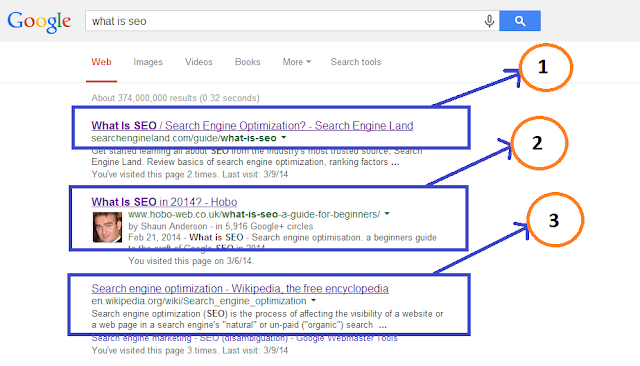This screenshot has height=366, width=640.
Task: Switch to the Images tab
Action: click(x=148, y=62)
